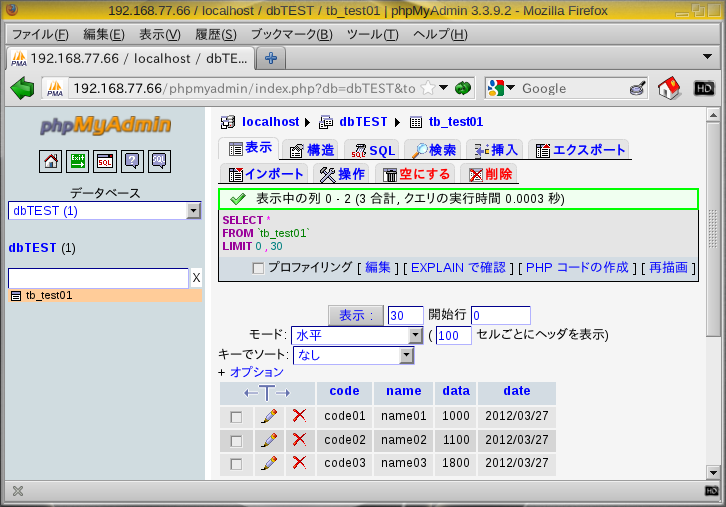Open a new tab with plus button
This screenshot has height=507, width=726.
point(271,58)
